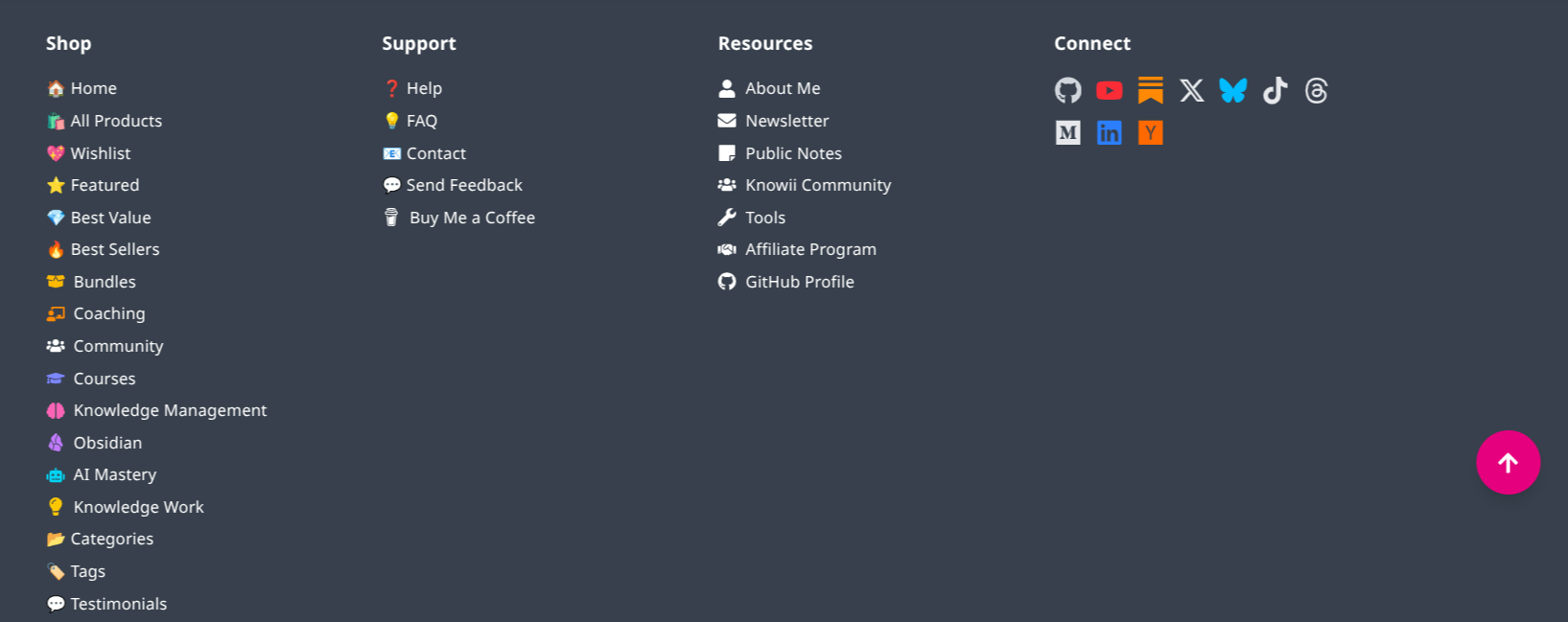Click the YouTube icon under Connect
Image resolution: width=1568 pixels, height=622 pixels.
[1109, 90]
